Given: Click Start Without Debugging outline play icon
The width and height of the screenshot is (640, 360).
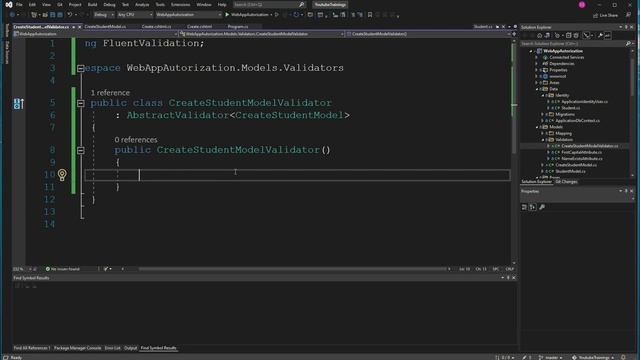Looking at the screenshot, I should tap(277, 15).
